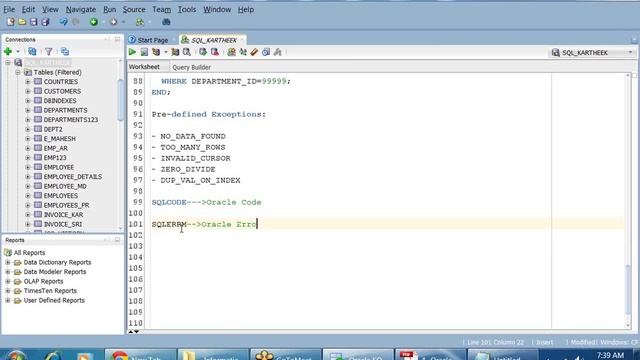640x360 pixels.
Task: Open GoToMeeting from the taskbar
Action: (285, 355)
